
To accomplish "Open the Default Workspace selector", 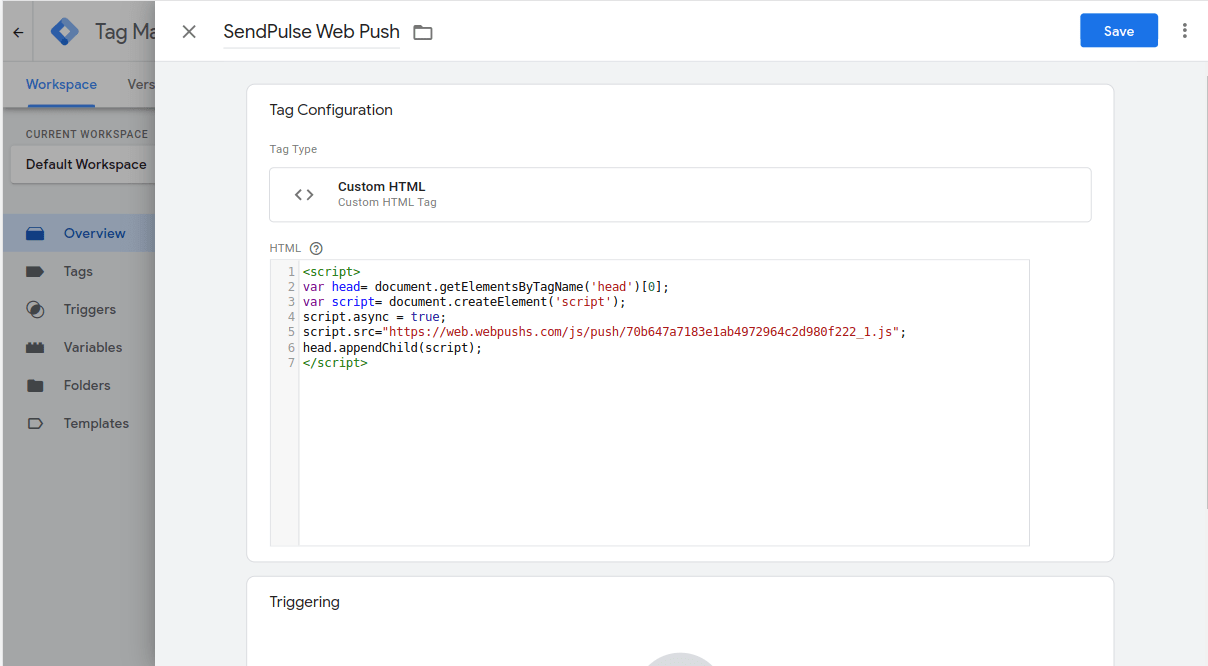I will coord(85,164).
